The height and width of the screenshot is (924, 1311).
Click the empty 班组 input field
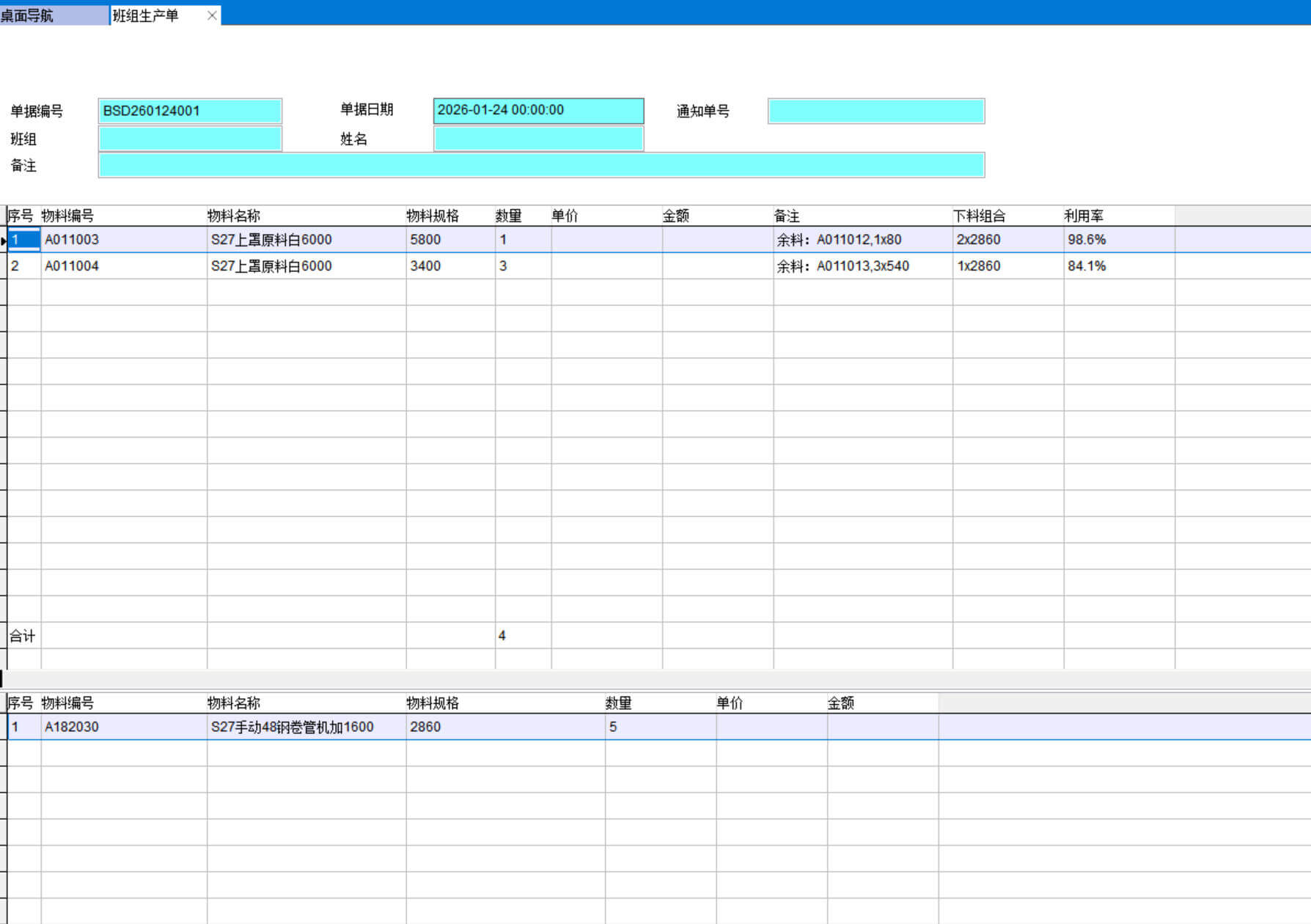click(190, 139)
